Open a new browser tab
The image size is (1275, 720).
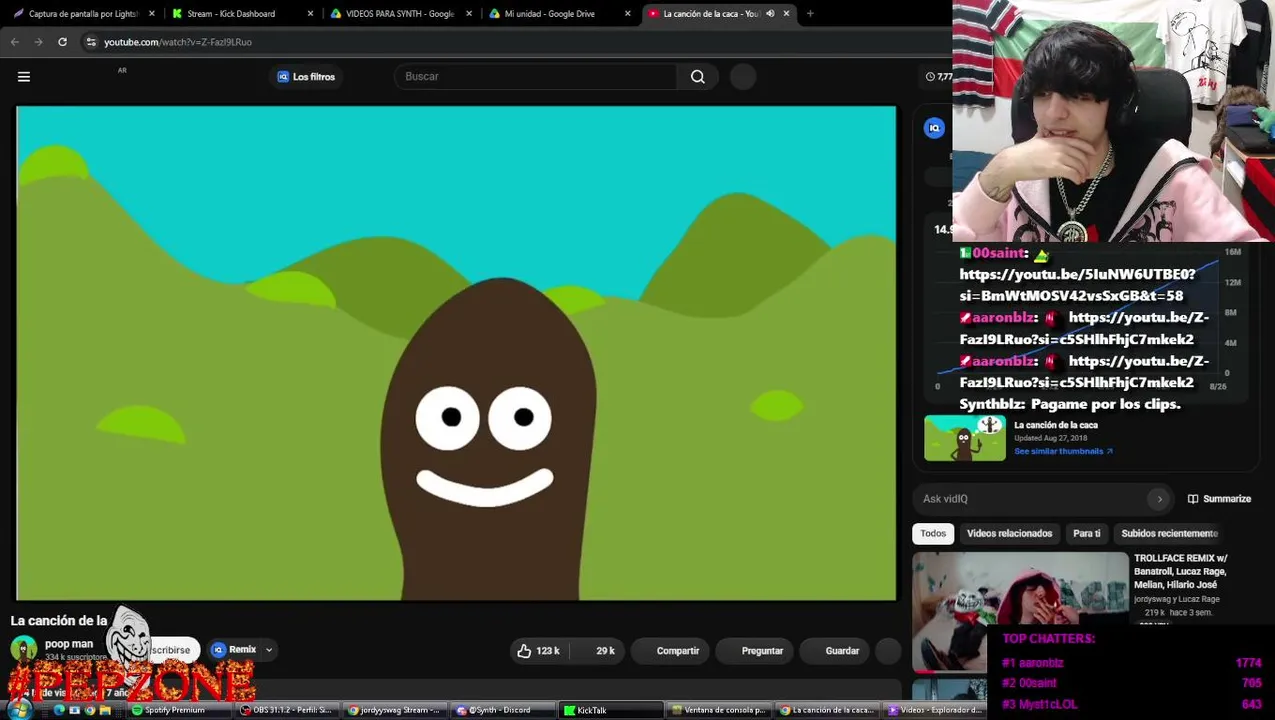click(x=810, y=14)
